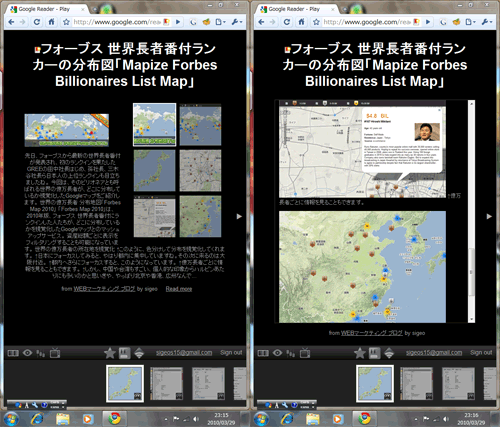Bookmark the page with left window's star
The image size is (500, 427).
(66, 22)
